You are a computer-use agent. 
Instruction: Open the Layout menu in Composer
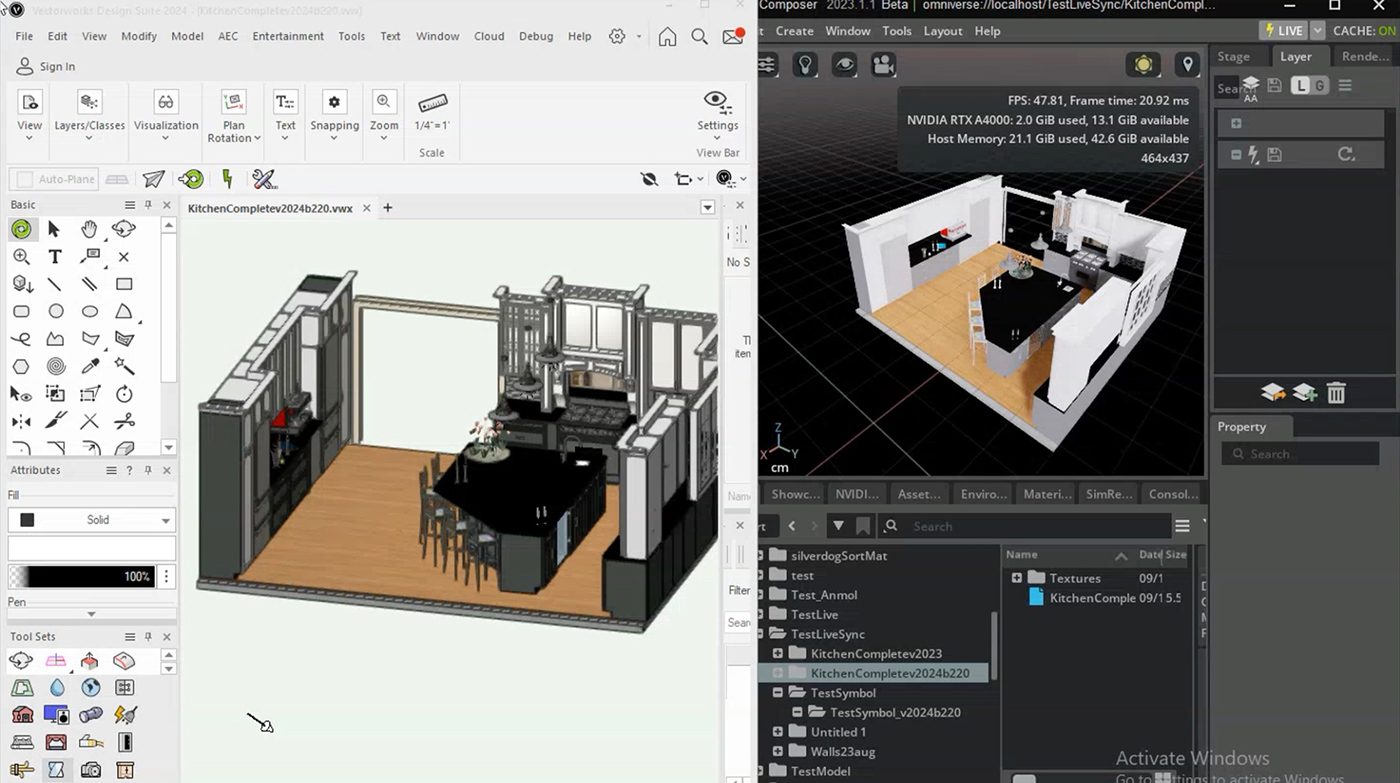(943, 31)
